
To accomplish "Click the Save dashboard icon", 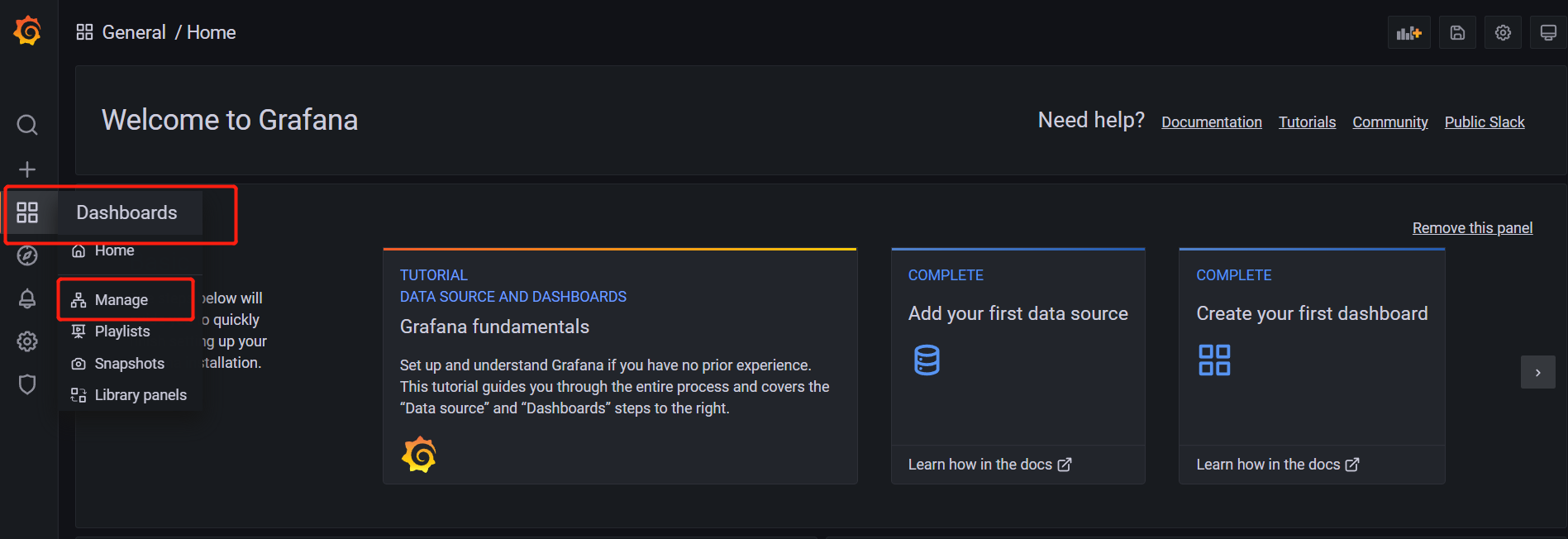I will click(x=1457, y=33).
